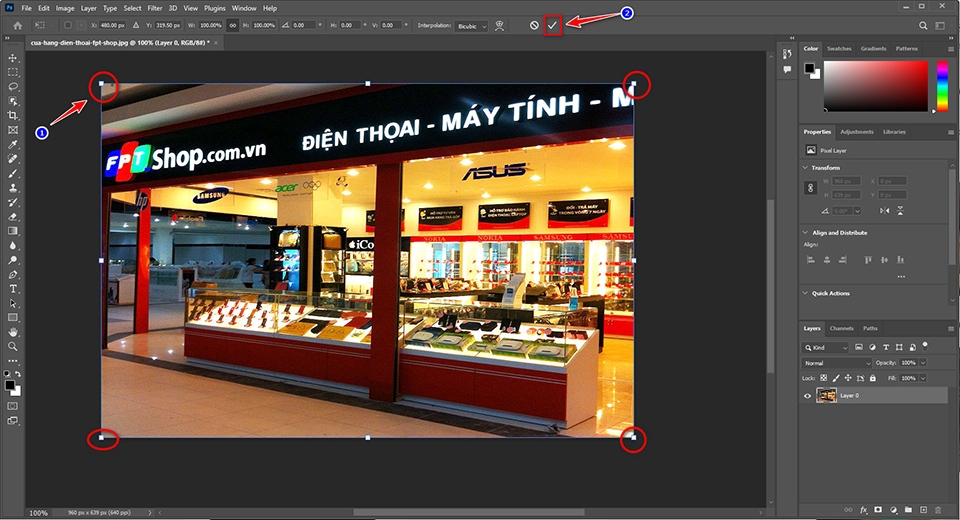The image size is (960, 520).
Task: Switch to the Channels tab
Action: click(x=841, y=328)
